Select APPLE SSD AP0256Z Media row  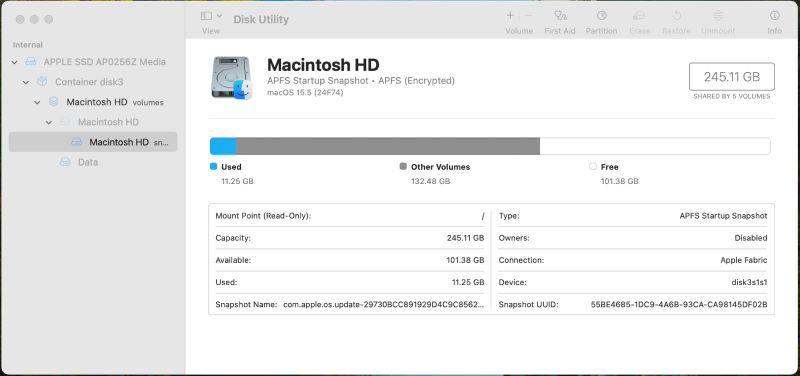[93, 62]
